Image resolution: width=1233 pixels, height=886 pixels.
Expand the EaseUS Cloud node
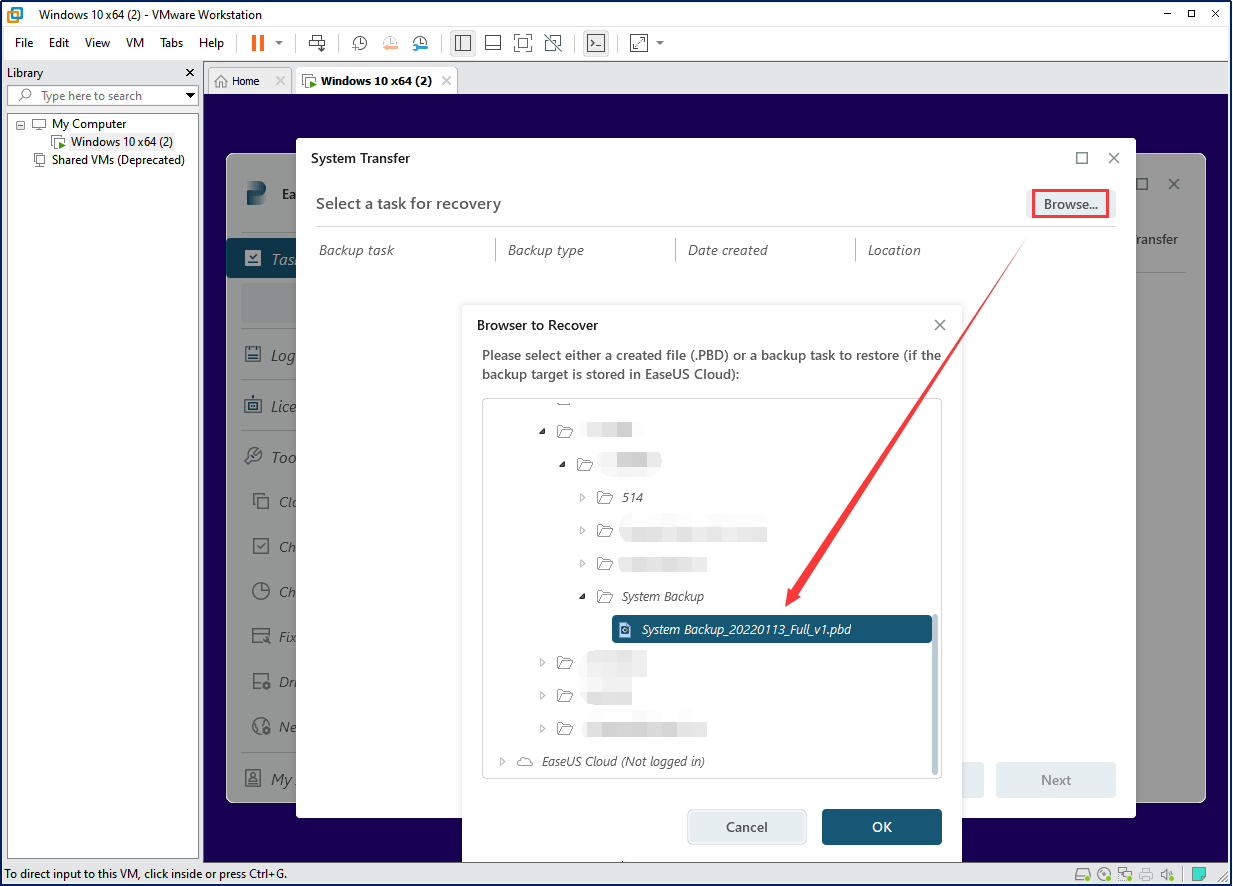point(502,762)
